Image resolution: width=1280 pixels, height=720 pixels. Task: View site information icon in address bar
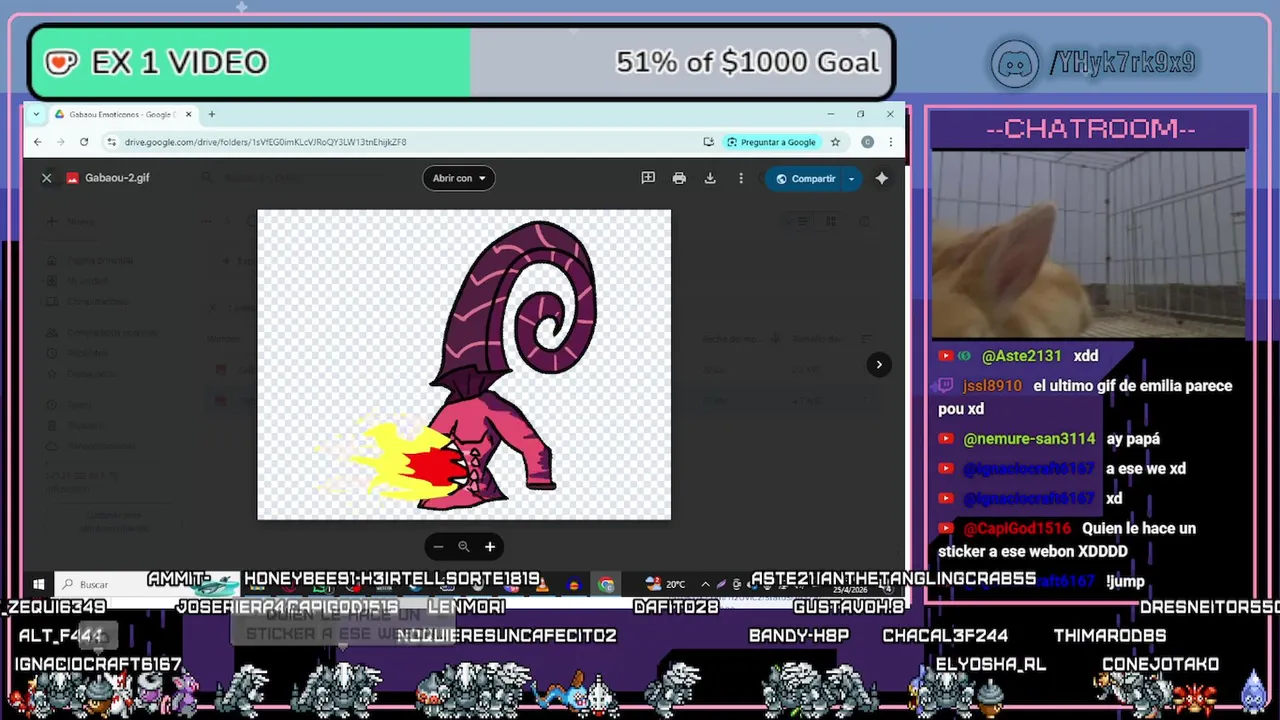111,142
